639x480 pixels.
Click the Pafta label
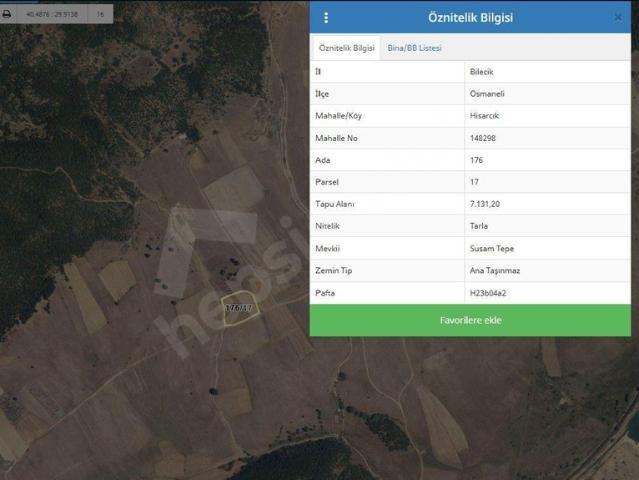325,293
